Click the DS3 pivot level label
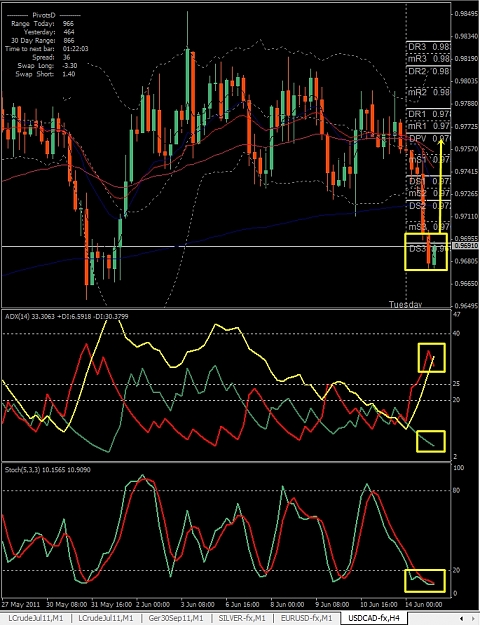Screen dimensions: 480x625 coord(417,249)
